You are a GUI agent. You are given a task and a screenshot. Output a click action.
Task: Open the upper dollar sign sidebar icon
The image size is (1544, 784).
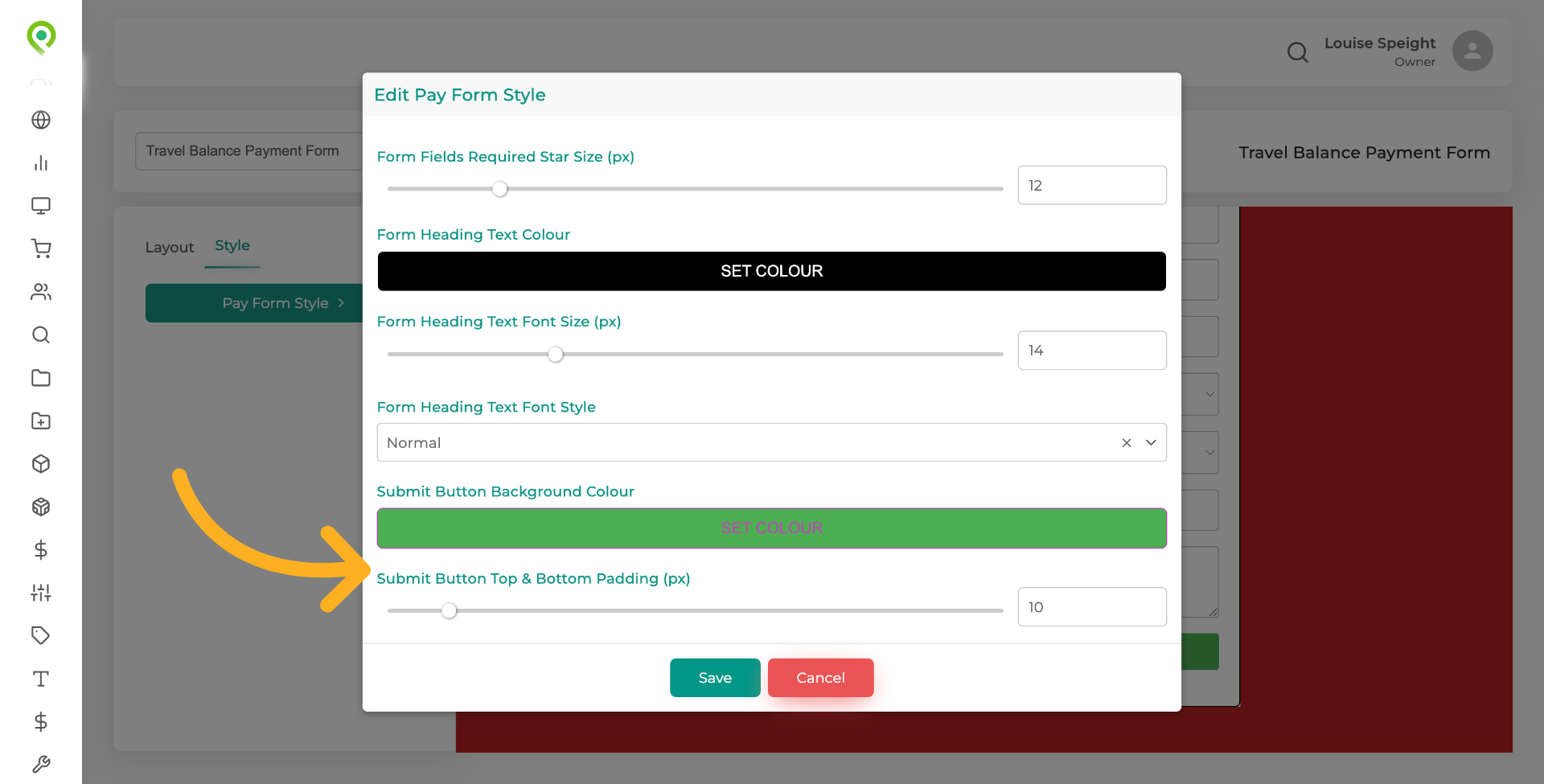click(41, 550)
